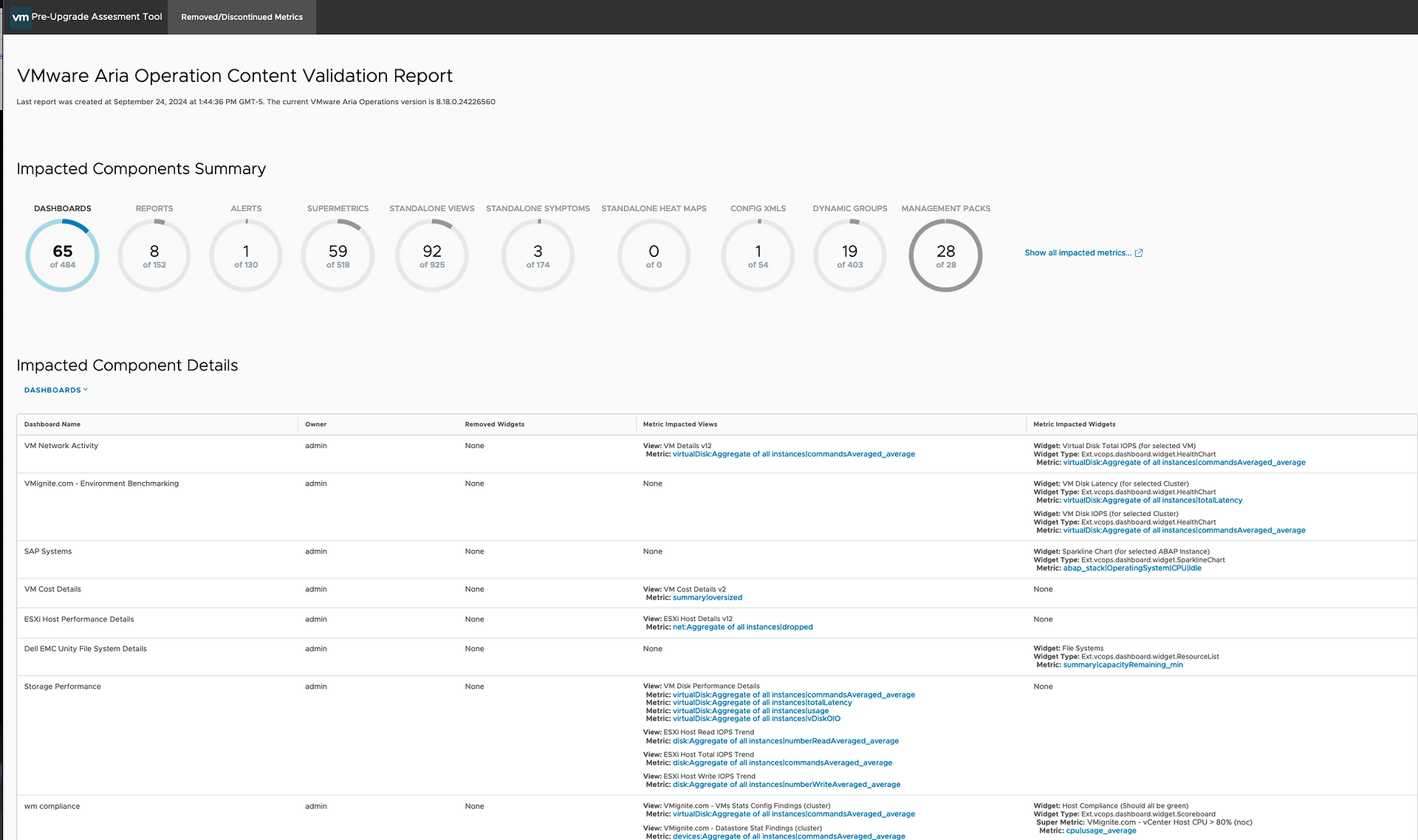Click the VMignite.com - Environment Benchmarking dashboard name

click(101, 483)
